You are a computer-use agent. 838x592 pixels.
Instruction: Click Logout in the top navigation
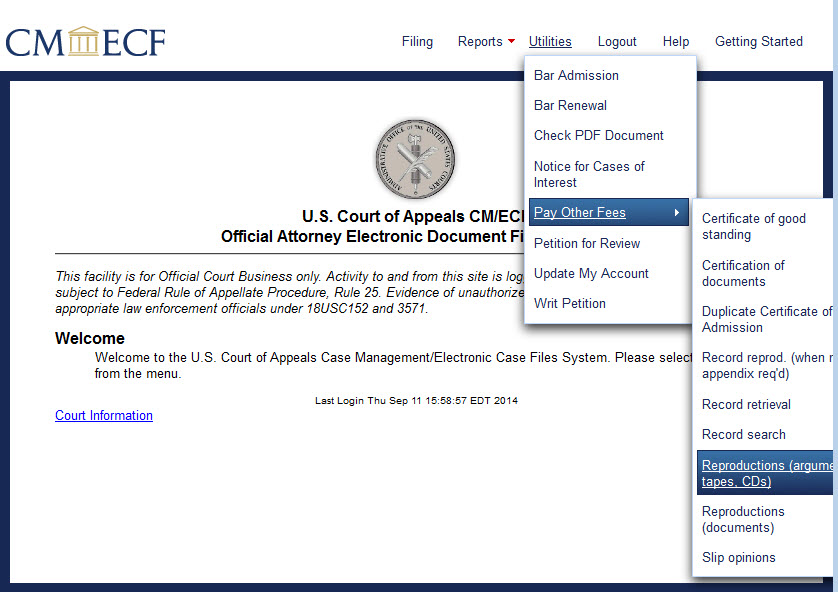pos(617,42)
